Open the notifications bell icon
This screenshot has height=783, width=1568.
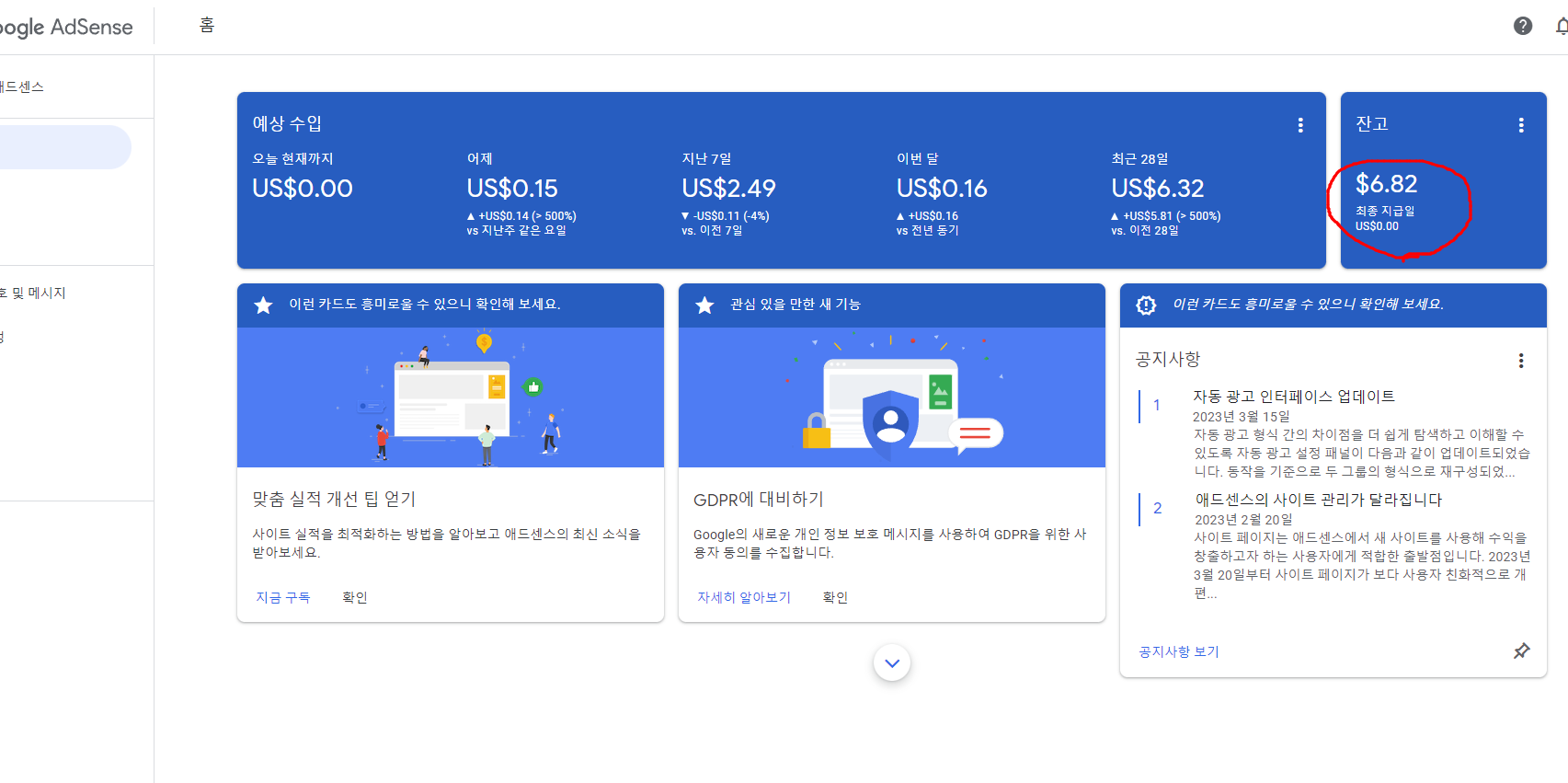pyautogui.click(x=1562, y=26)
